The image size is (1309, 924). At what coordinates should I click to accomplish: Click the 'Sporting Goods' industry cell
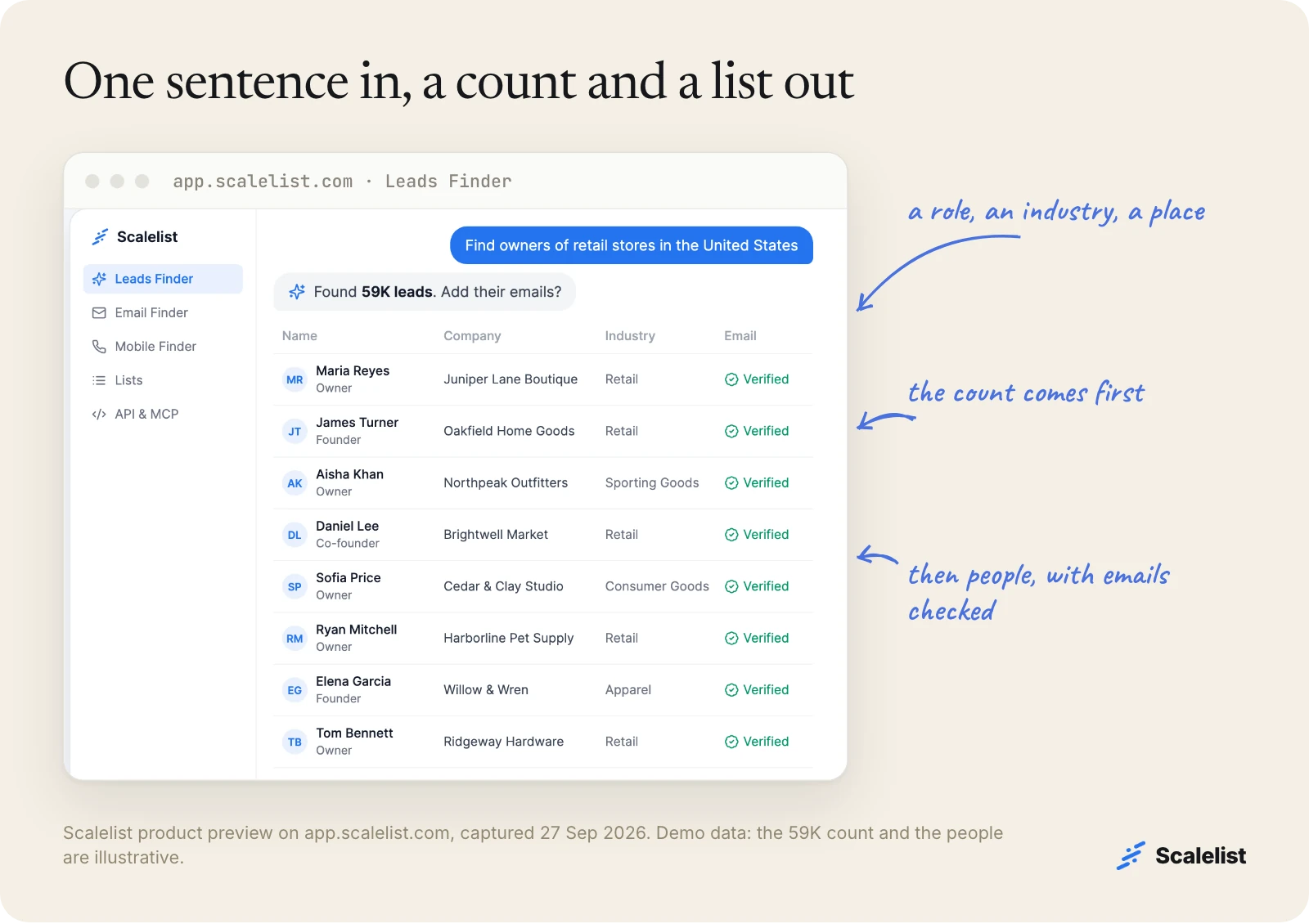652,483
